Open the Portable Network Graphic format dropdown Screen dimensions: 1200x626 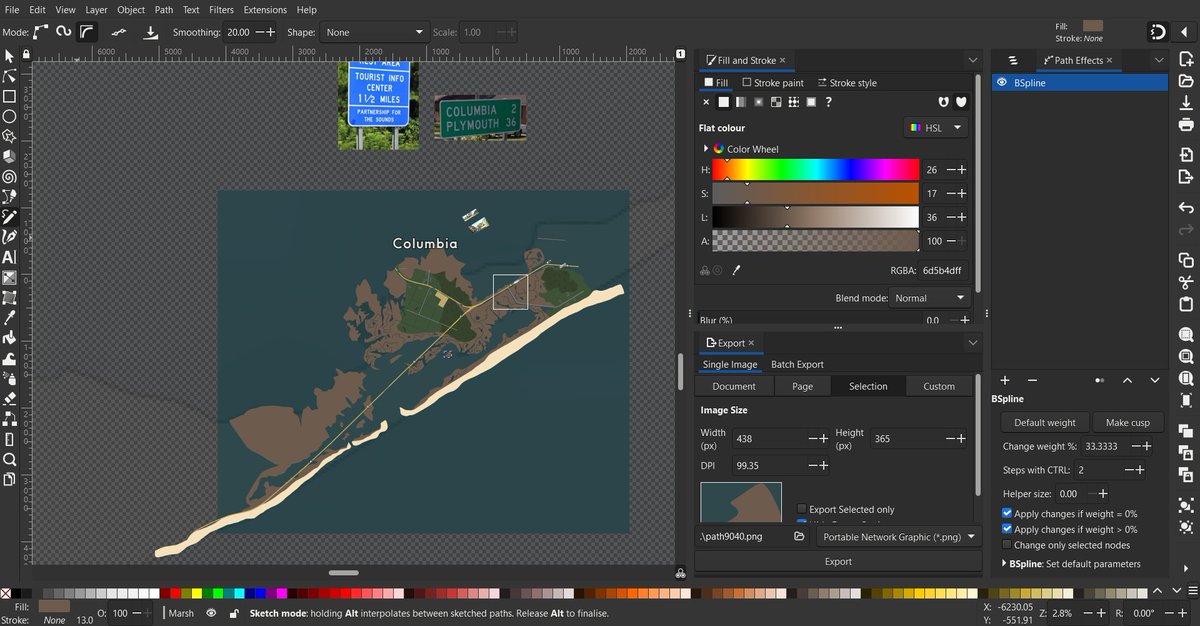click(x=899, y=537)
